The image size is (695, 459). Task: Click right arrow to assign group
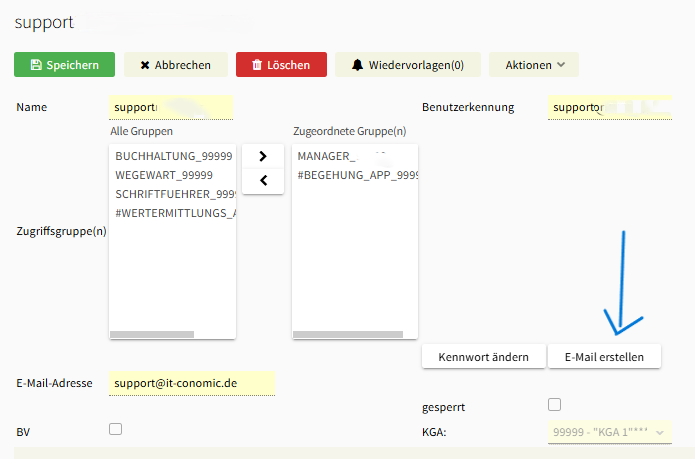(262, 156)
